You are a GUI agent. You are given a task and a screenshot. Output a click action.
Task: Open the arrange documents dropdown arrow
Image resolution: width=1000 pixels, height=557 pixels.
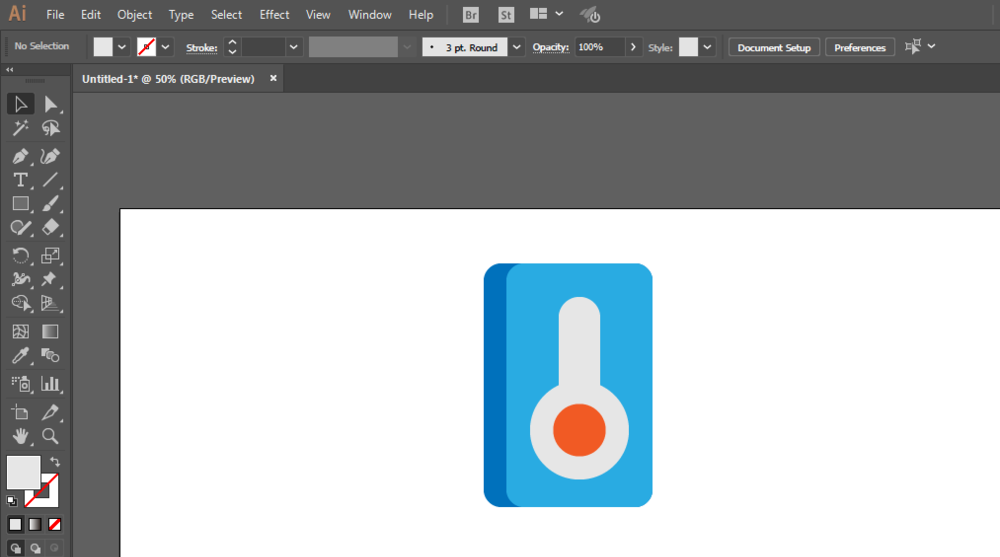[x=559, y=14]
